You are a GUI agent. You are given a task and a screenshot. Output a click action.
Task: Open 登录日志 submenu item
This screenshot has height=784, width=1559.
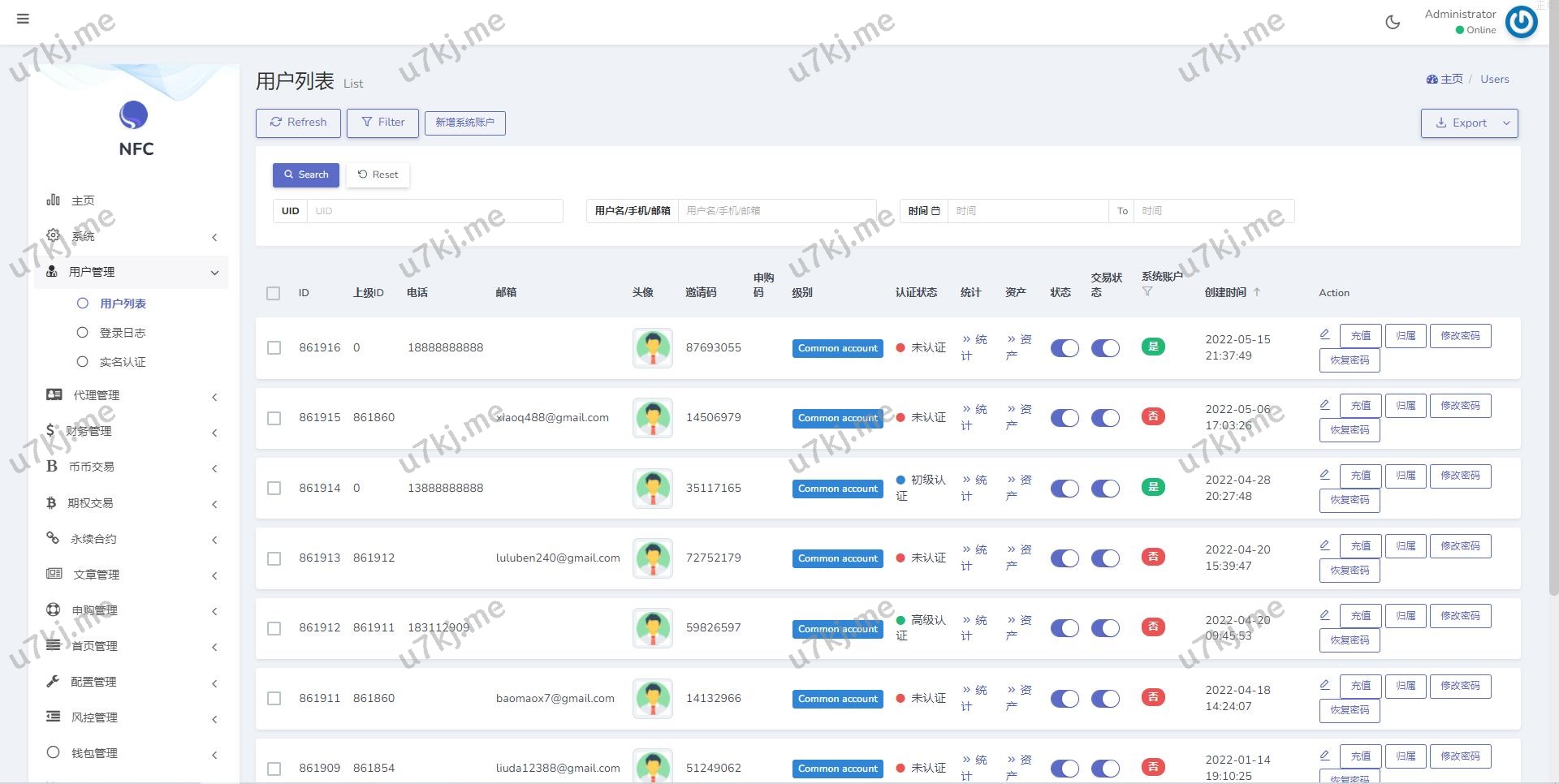click(x=122, y=333)
